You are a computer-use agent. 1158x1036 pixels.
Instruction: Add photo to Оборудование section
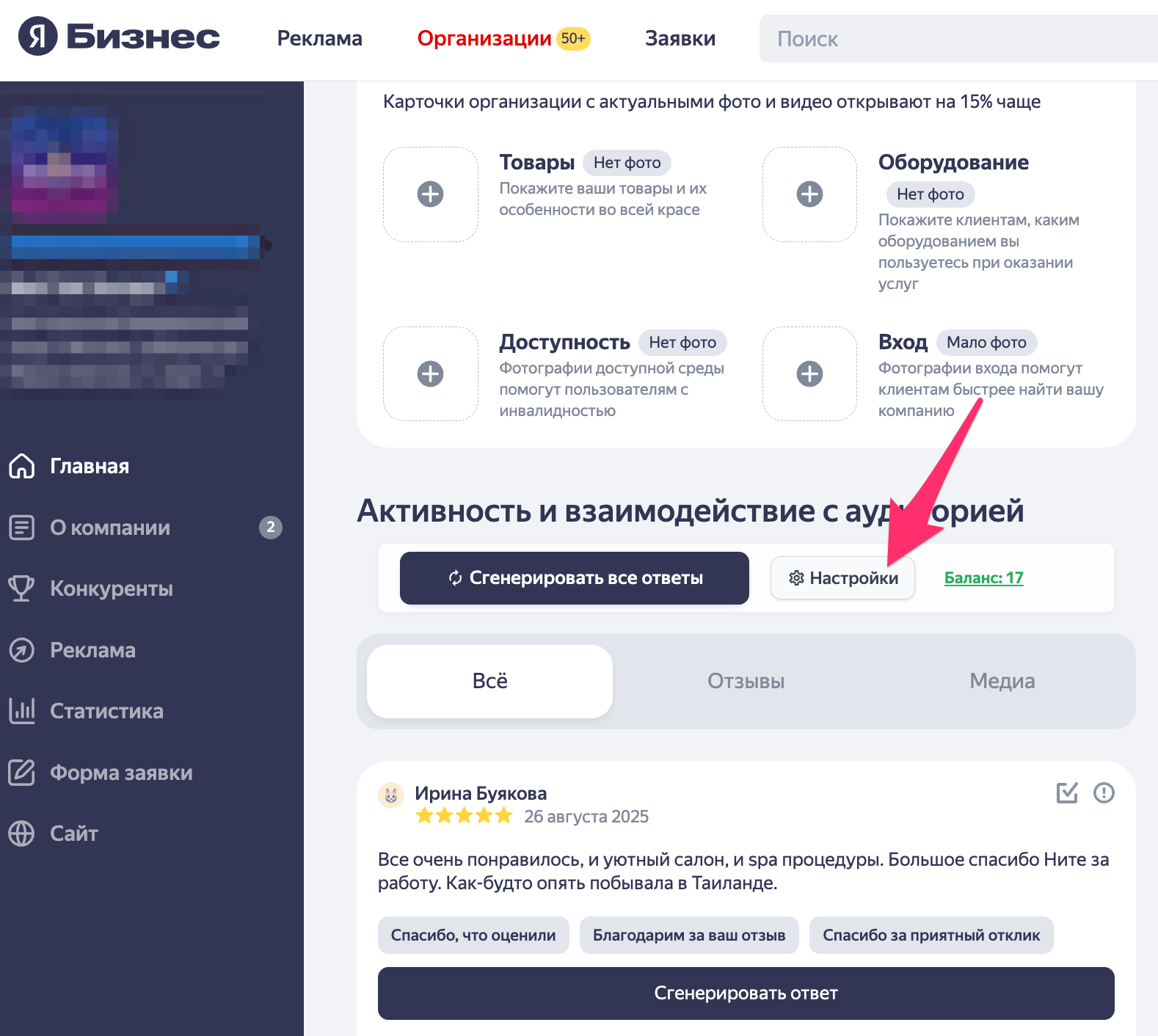(810, 194)
